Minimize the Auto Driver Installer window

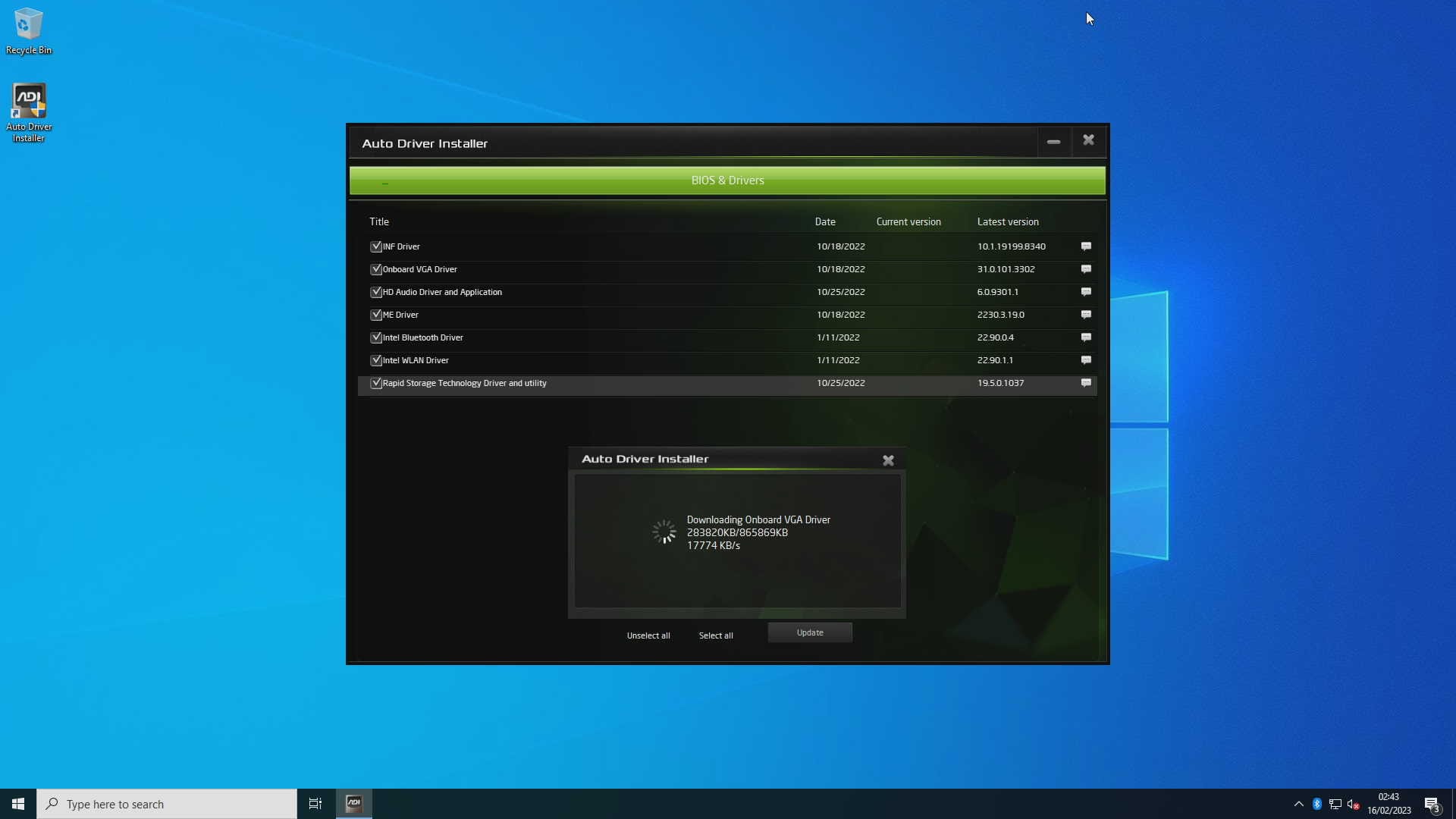[x=1053, y=142]
